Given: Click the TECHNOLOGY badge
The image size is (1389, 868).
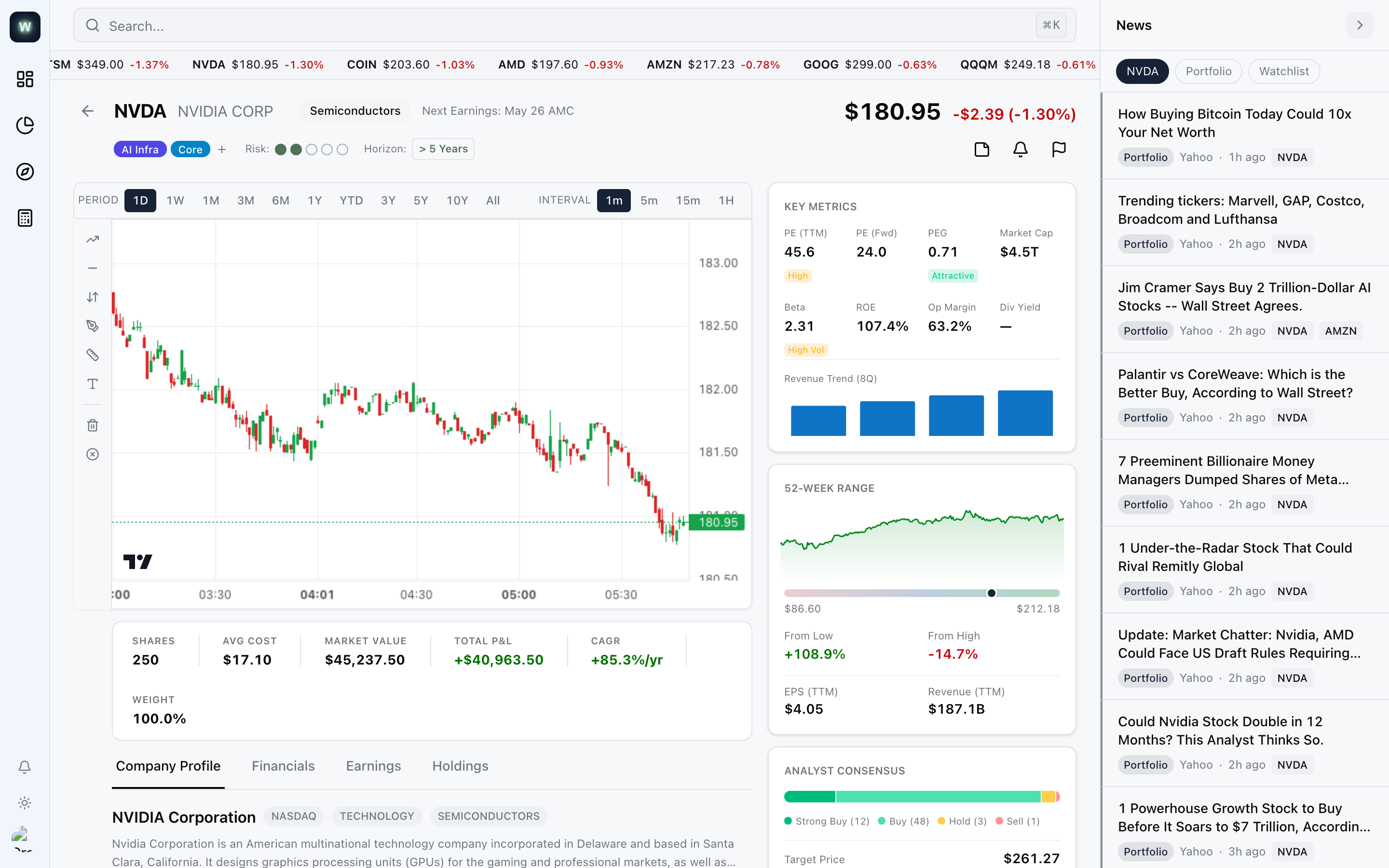Looking at the screenshot, I should (377, 816).
